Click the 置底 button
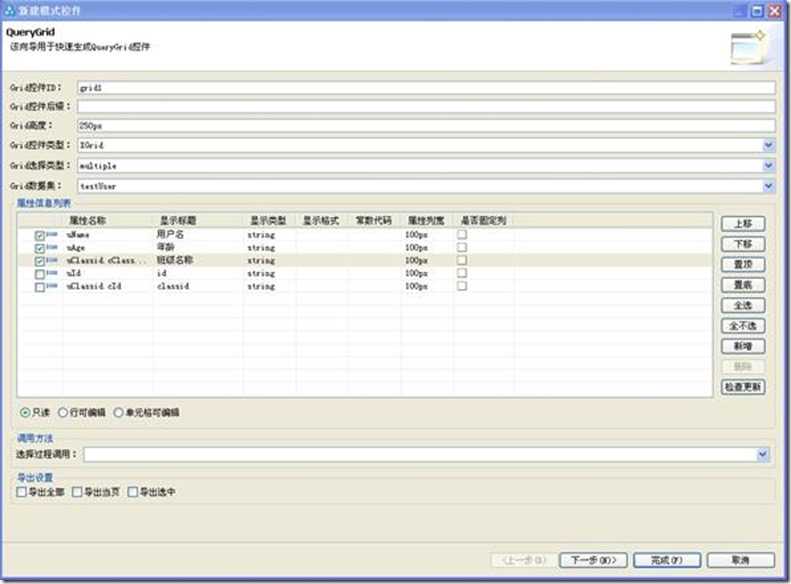Viewport: 791px width, 584px height. (743, 285)
